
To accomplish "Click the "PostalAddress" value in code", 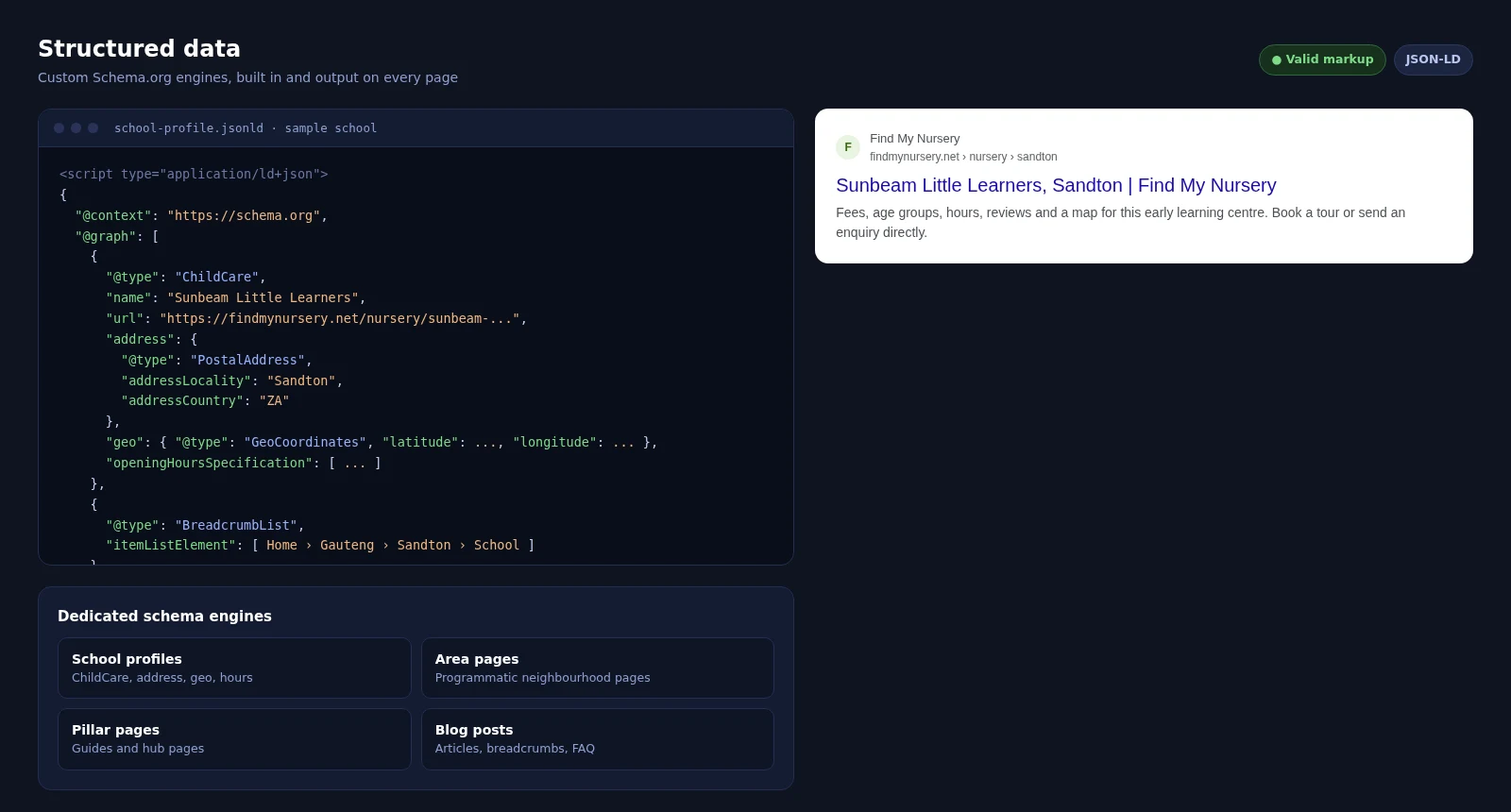I will [x=247, y=361].
